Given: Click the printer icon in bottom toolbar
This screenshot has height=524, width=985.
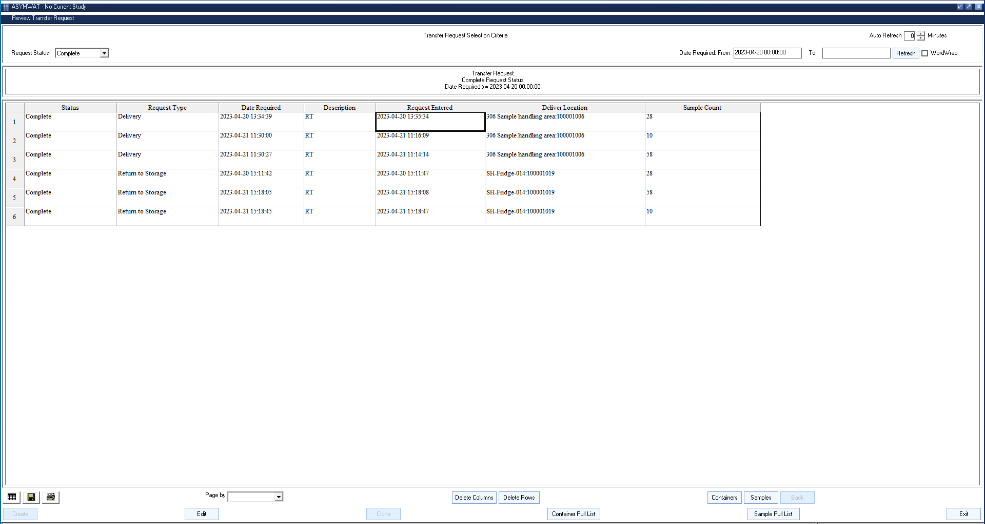Looking at the screenshot, I should [52, 497].
